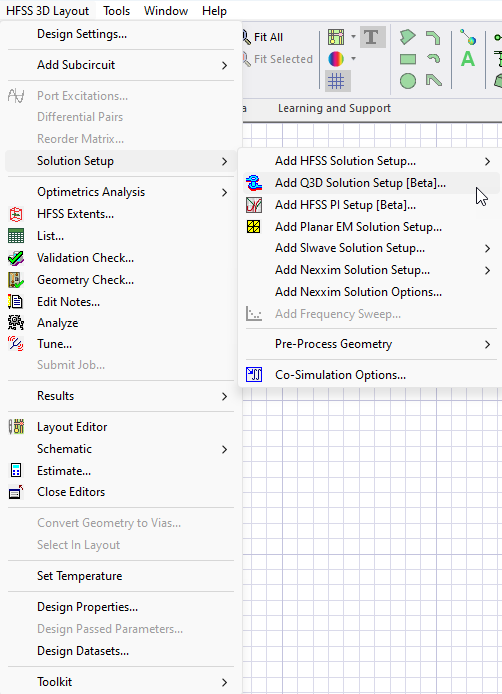Viewport: 502px width, 694px height.
Task: Click the Add Planar EM Solution Setup... text
Action: (x=358, y=227)
